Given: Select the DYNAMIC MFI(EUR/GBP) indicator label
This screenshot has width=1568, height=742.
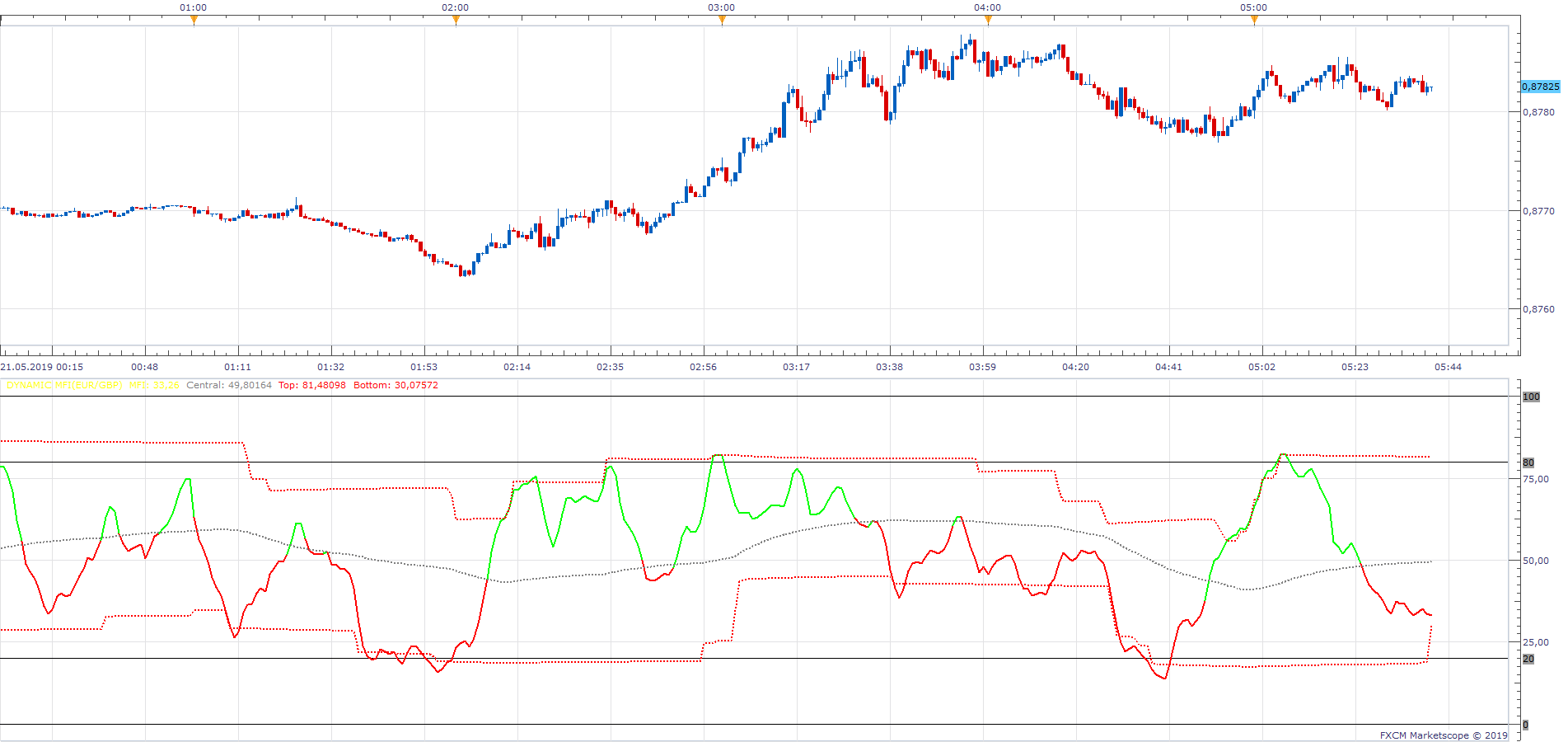Looking at the screenshot, I should tap(64, 385).
